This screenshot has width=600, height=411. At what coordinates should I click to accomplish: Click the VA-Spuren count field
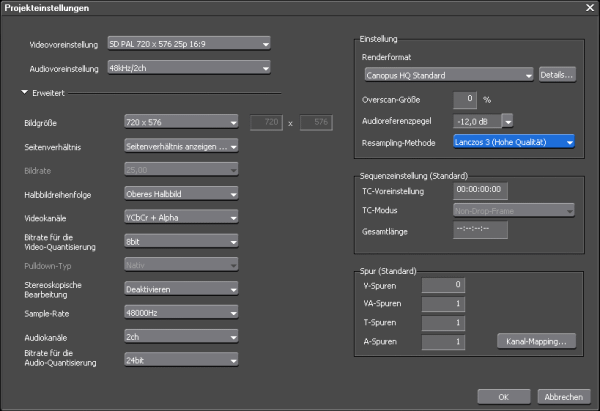point(443,303)
